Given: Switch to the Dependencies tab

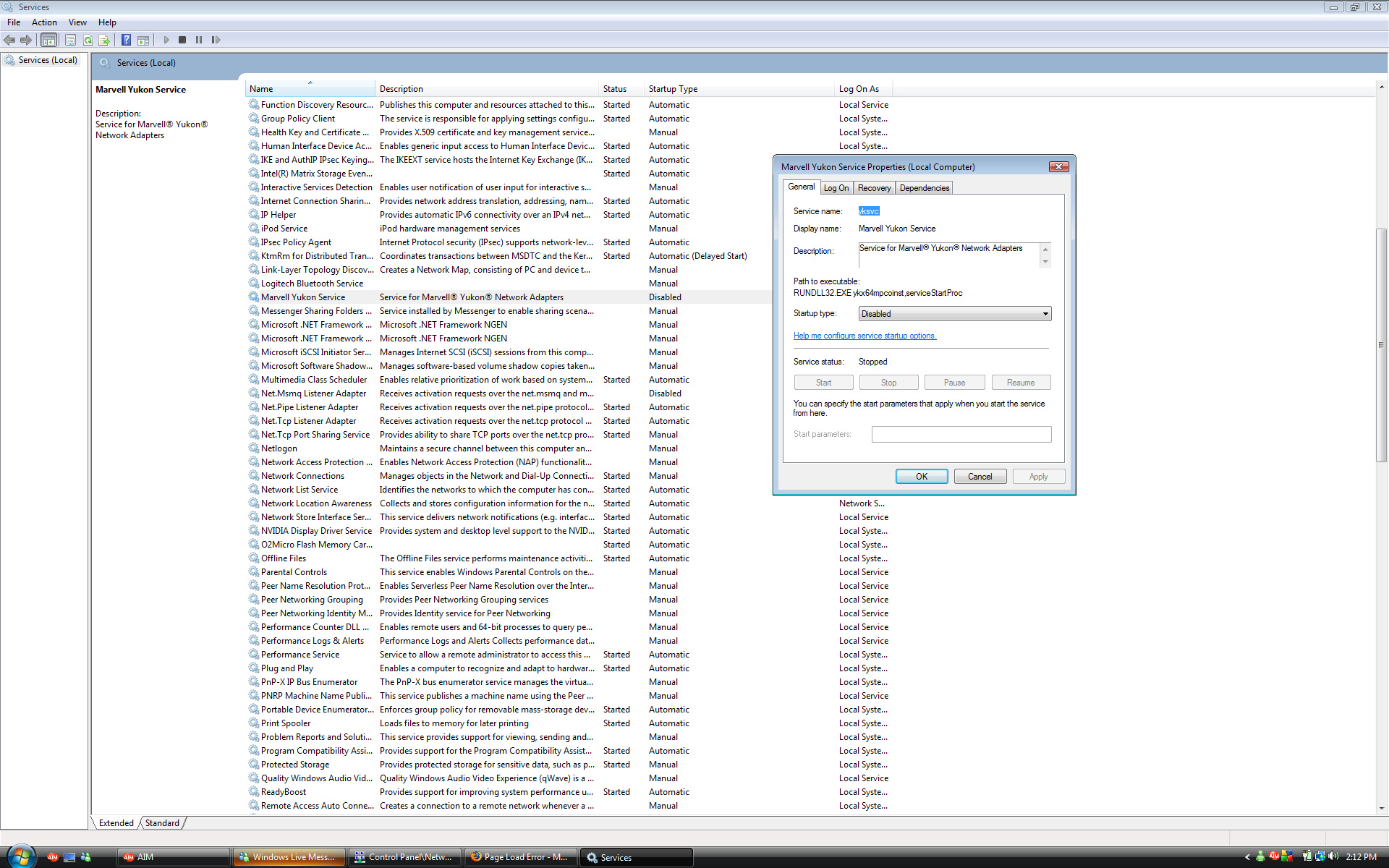Looking at the screenshot, I should 924,188.
